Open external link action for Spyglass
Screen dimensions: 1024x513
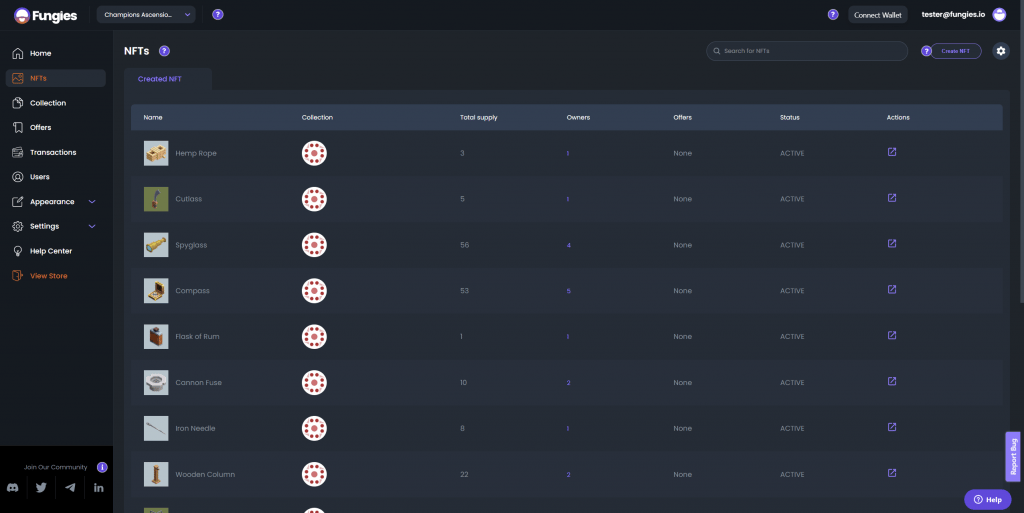[892, 244]
